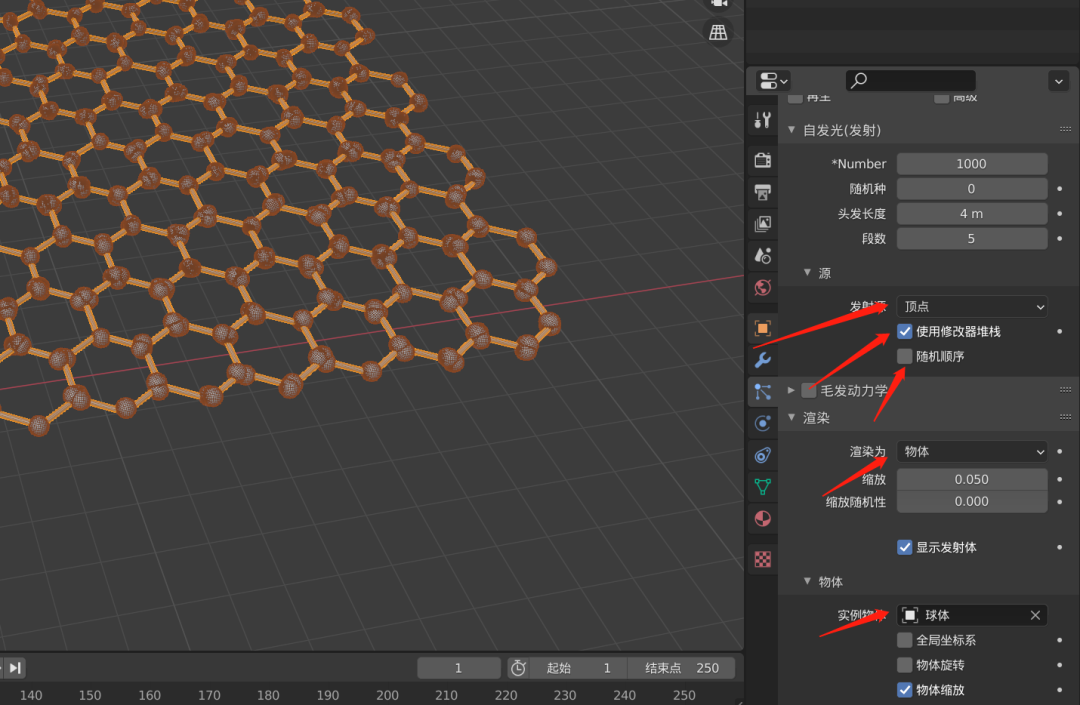Open the View Layer properties tab
This screenshot has height=705, width=1080.
coord(762,224)
